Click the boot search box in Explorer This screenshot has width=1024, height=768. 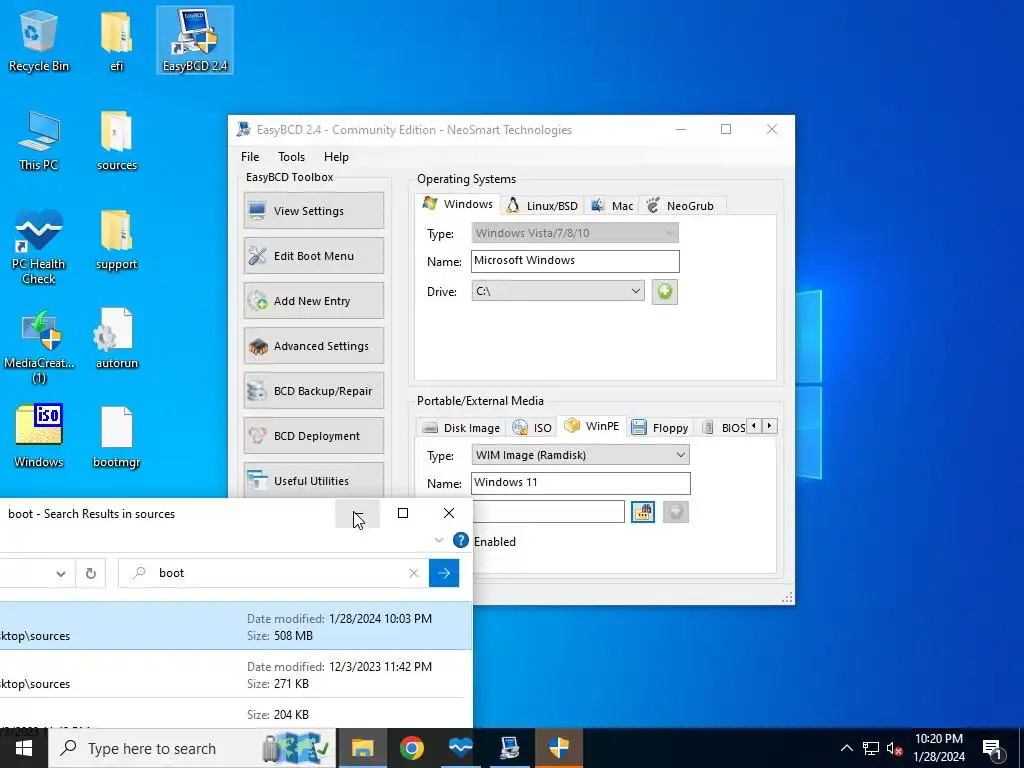[x=274, y=573]
